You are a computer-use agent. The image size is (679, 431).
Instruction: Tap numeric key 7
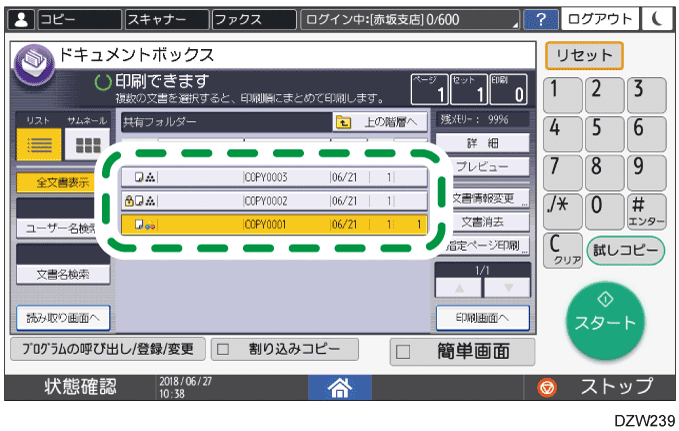[563, 172]
